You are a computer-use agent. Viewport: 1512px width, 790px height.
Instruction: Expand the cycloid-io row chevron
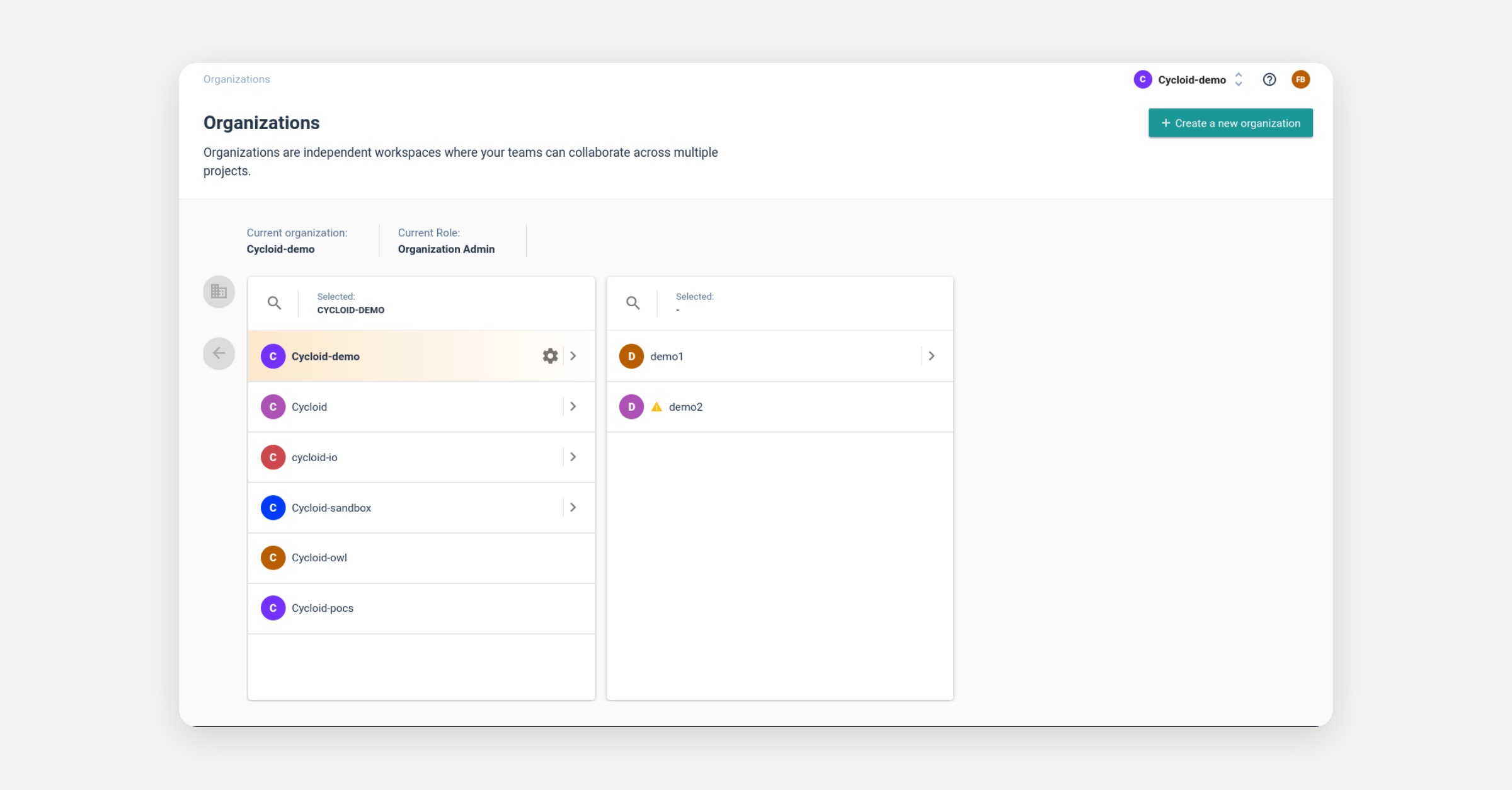tap(573, 457)
